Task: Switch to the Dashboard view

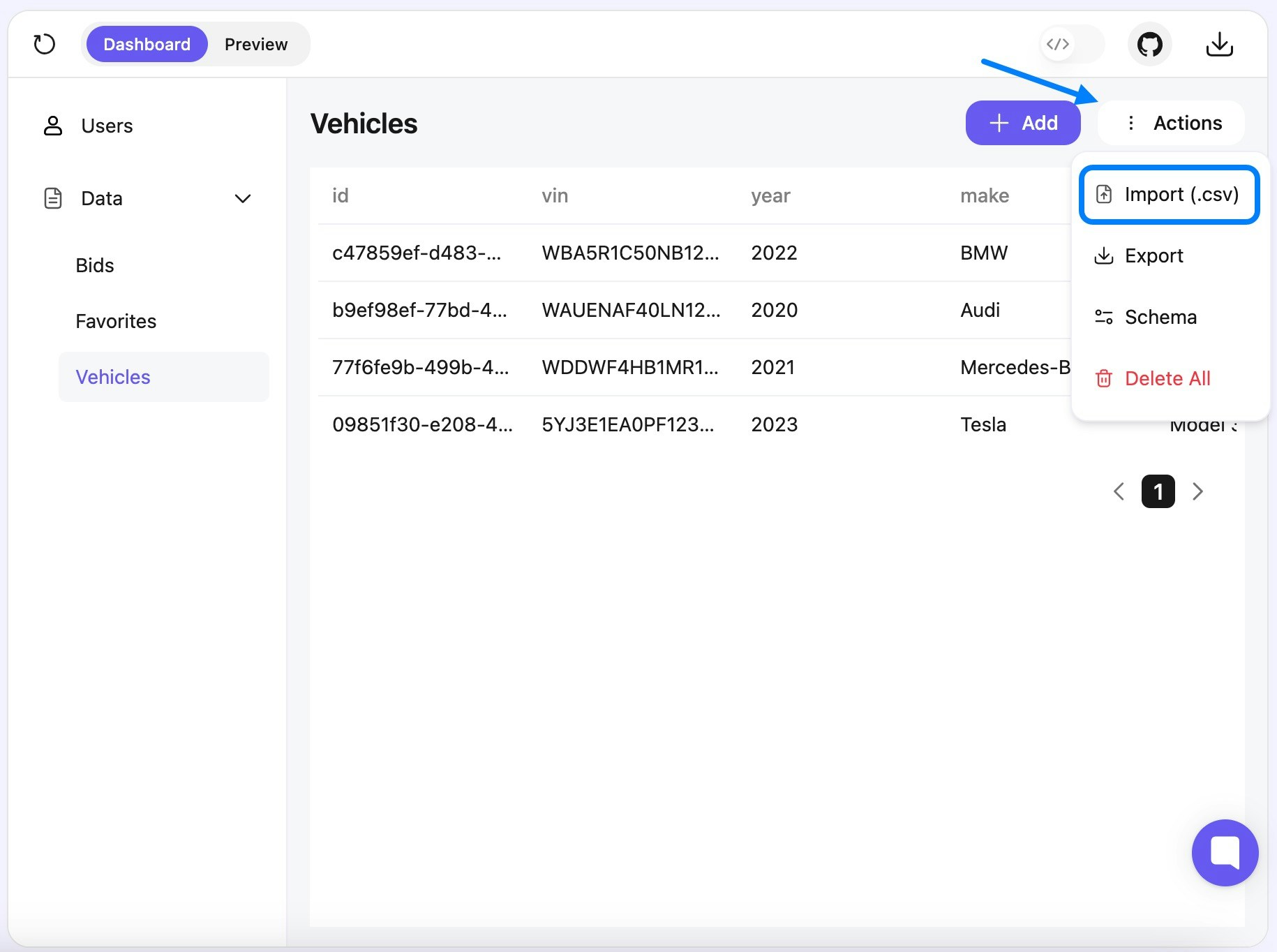Action: [147, 44]
